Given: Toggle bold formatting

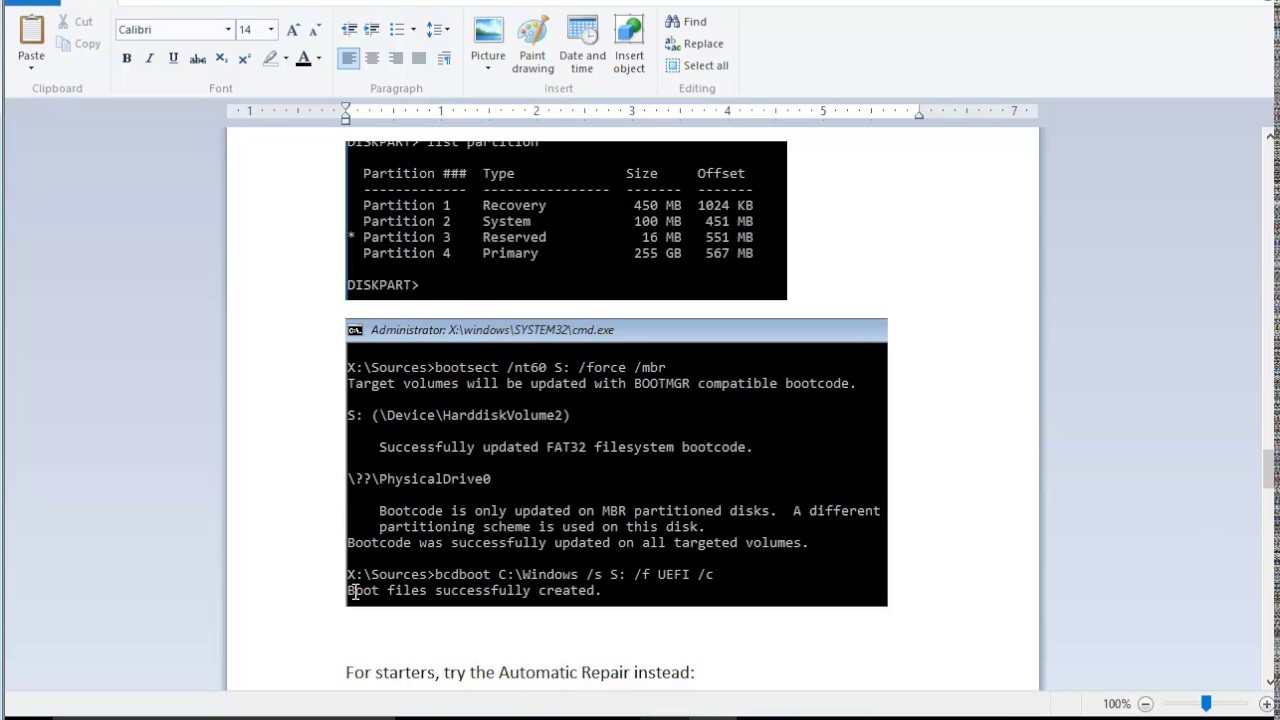Looking at the screenshot, I should pyautogui.click(x=127, y=59).
